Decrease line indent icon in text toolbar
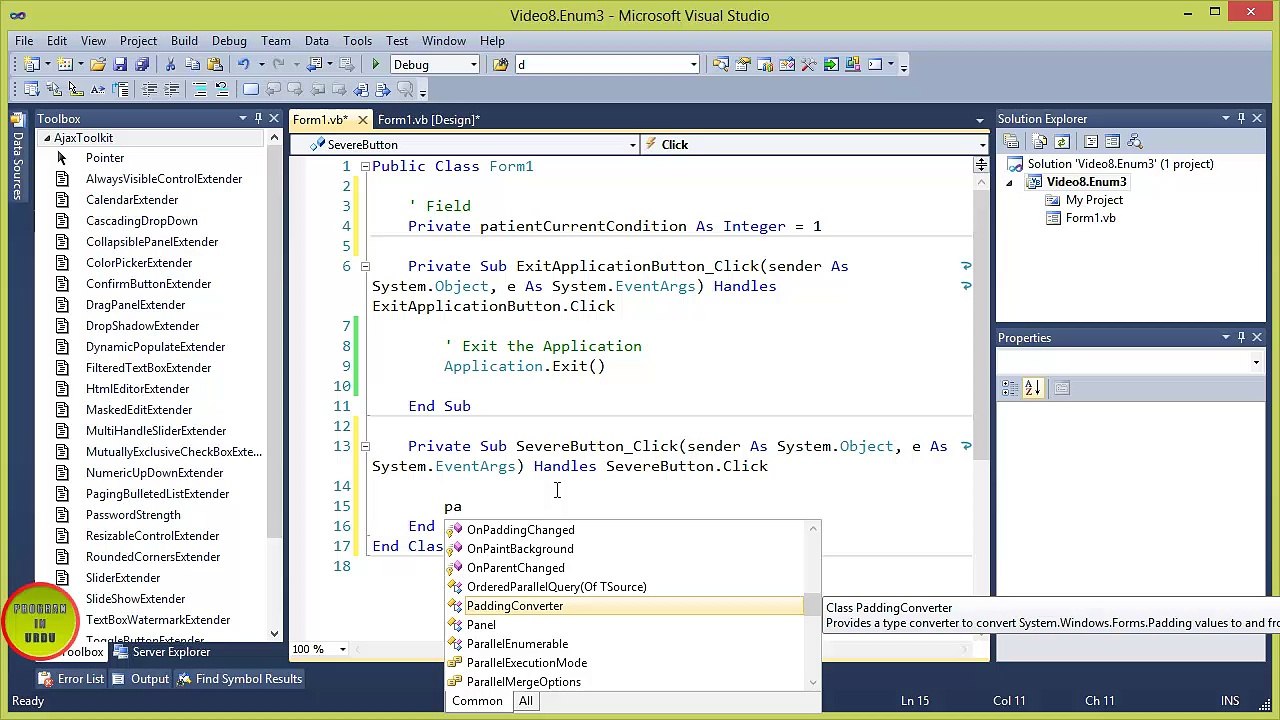 149,90
